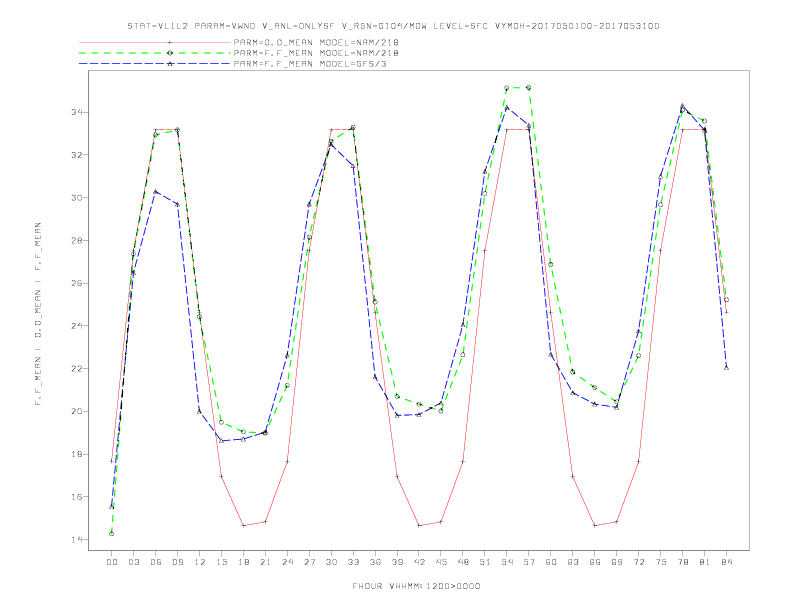Click y-axis tick label 24
Image resolution: width=792 pixels, height=612 pixels.
tap(76, 326)
